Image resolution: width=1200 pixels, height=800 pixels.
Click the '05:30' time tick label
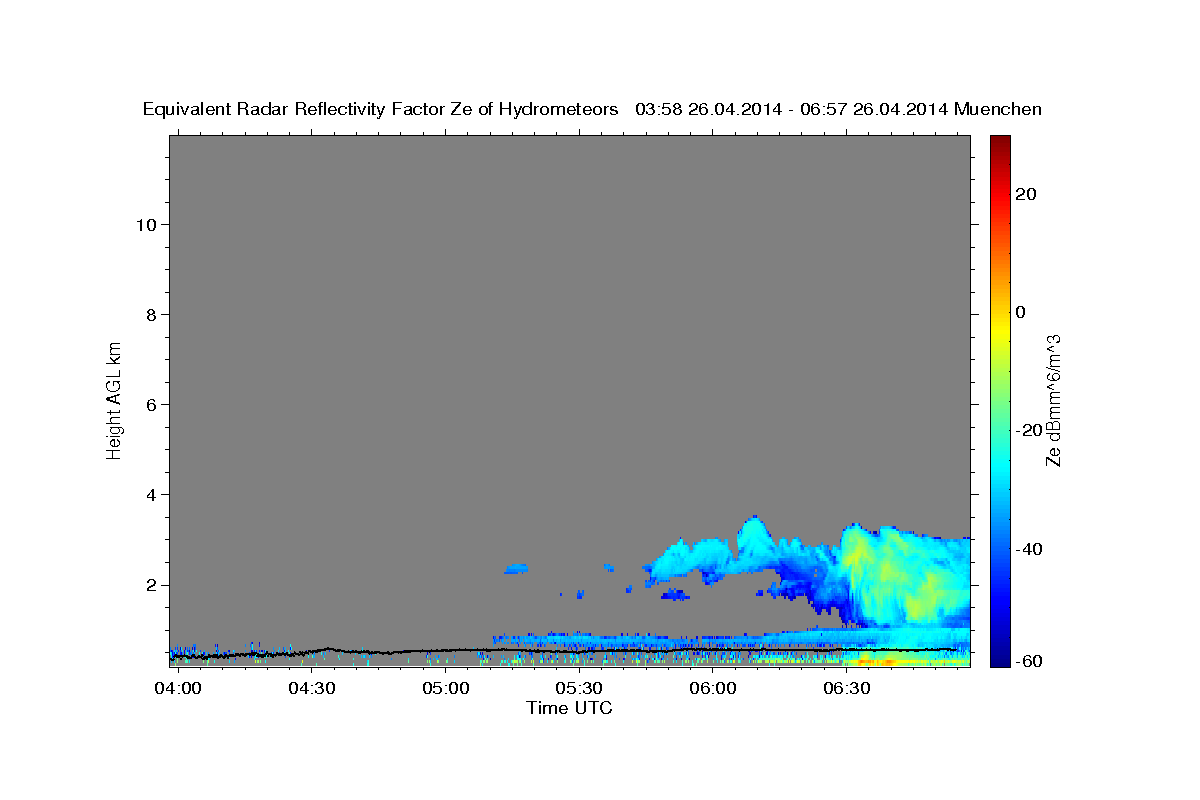tap(579, 689)
